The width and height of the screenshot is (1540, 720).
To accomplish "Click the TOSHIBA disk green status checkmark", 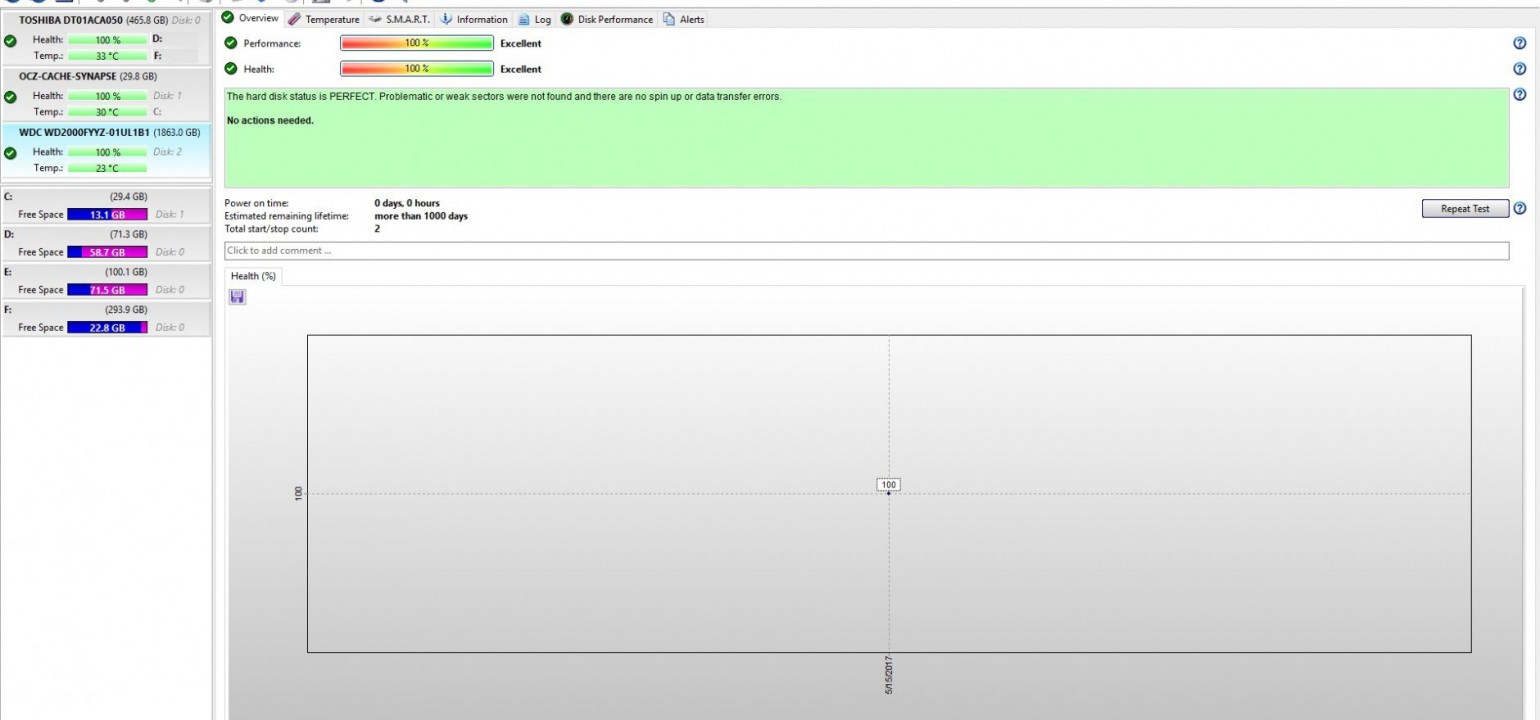I will click(x=10, y=41).
